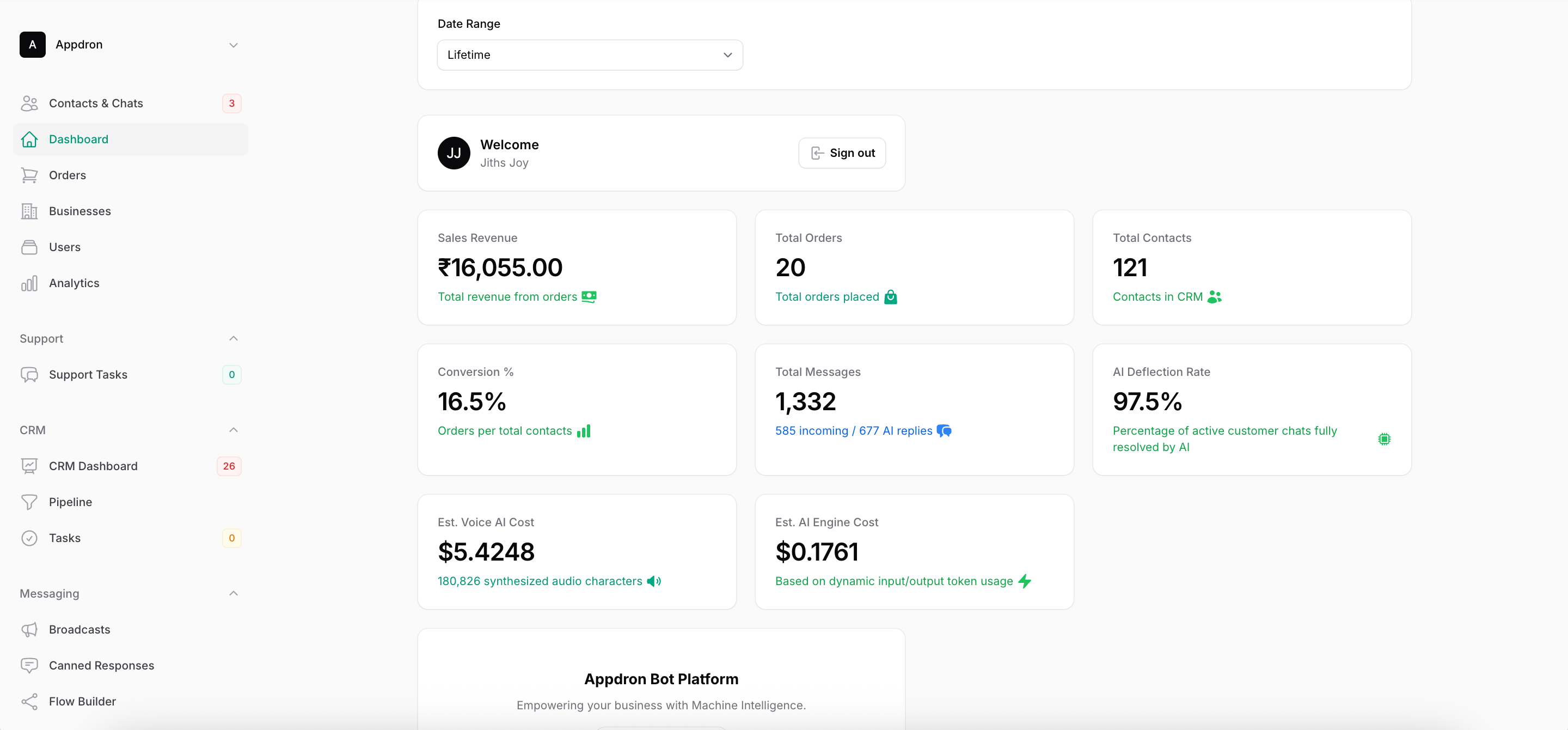Click the red 3 badge on Contacts & Chats
The image size is (1568, 730).
[x=231, y=104]
